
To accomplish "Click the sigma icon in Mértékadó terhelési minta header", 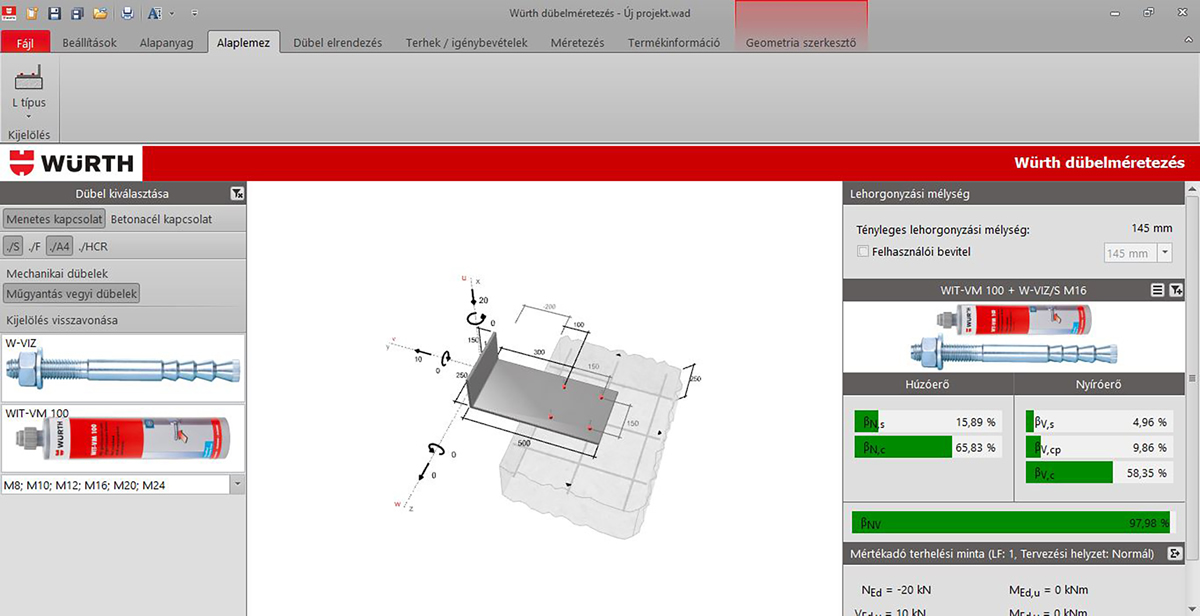I will pos(1175,553).
